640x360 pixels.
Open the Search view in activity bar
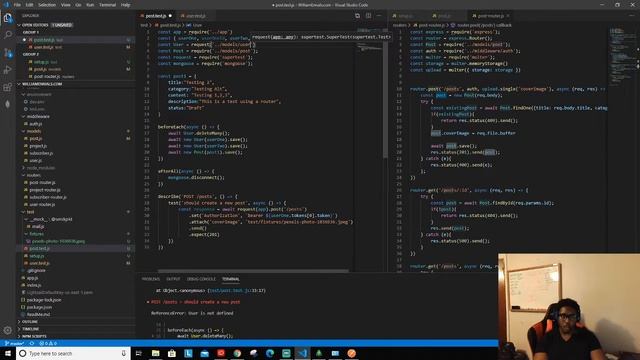tap(8, 35)
